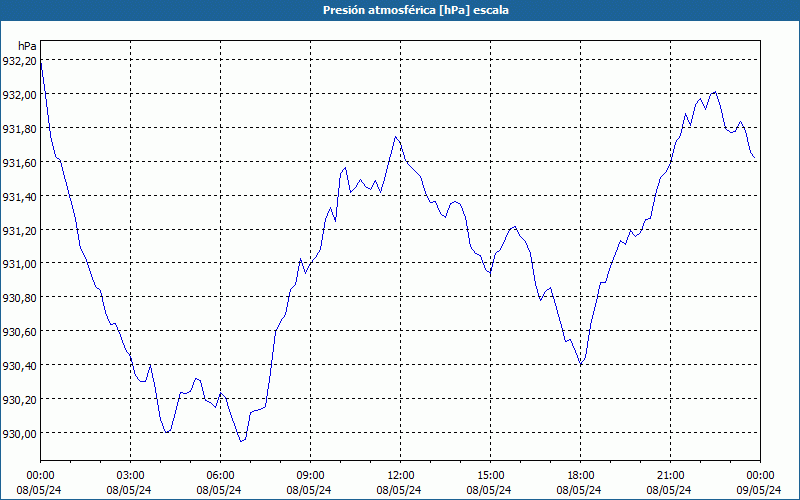Screen dimensions: 800x500
Task: Click the hPa unit label
Action: (27, 46)
